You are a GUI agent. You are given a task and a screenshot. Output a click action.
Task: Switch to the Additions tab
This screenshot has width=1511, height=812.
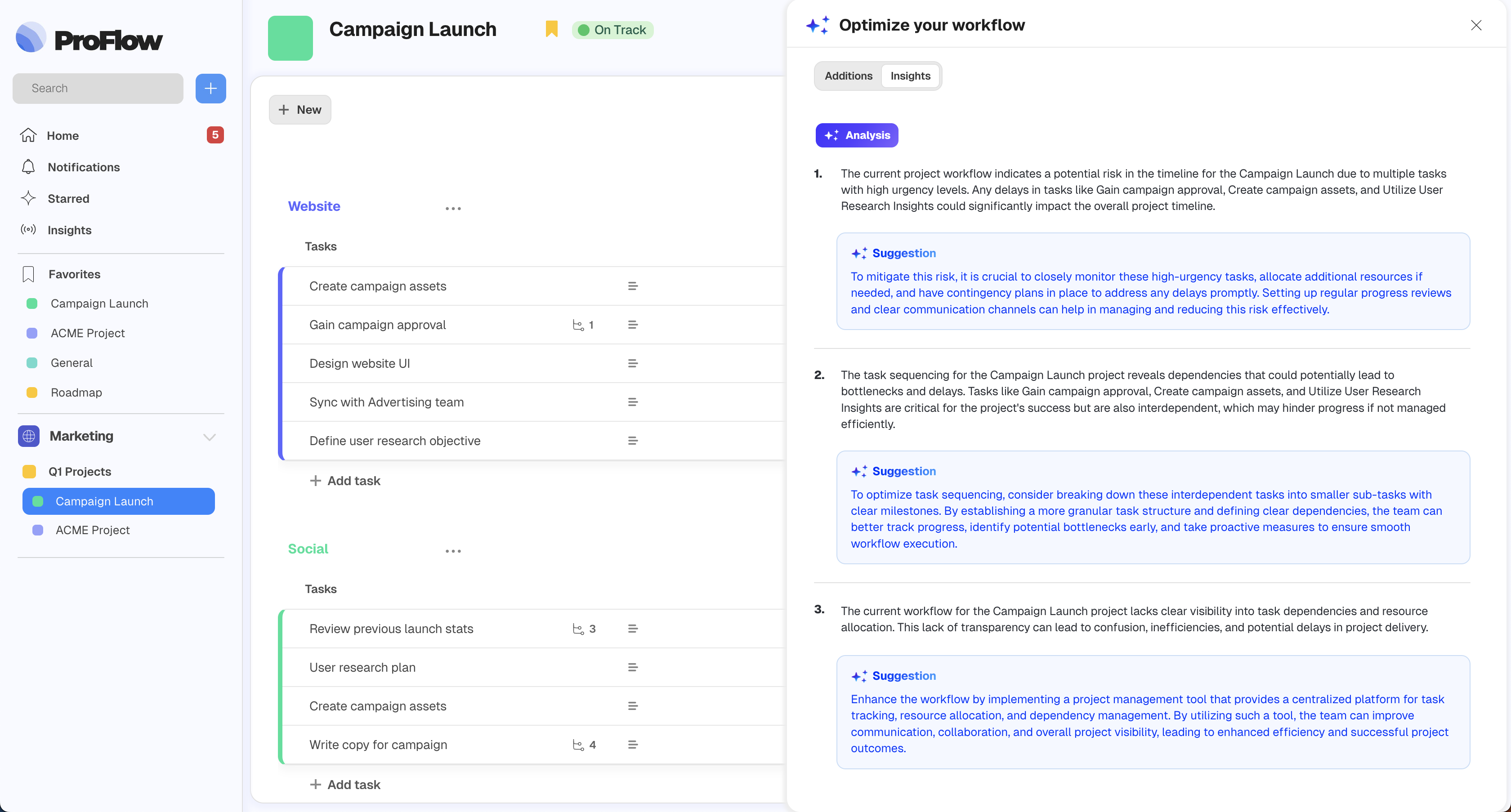click(848, 76)
